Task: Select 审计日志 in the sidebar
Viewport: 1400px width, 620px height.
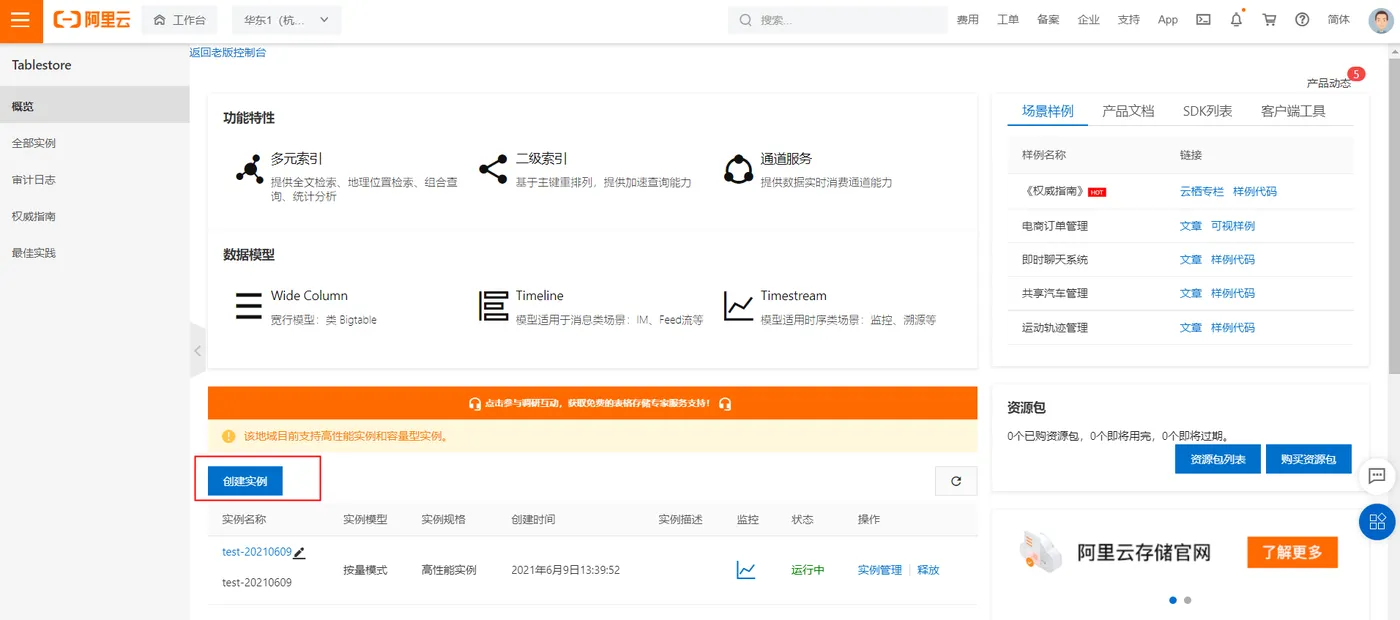Action: coord(95,180)
